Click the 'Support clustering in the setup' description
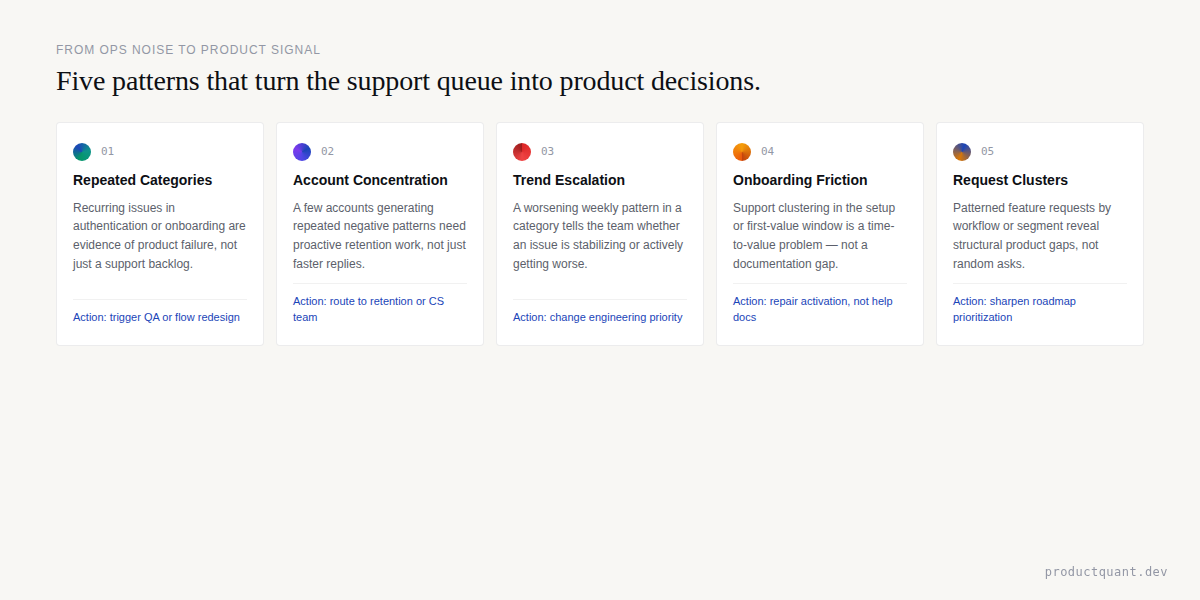Image resolution: width=1200 pixels, height=600 pixels. click(814, 236)
